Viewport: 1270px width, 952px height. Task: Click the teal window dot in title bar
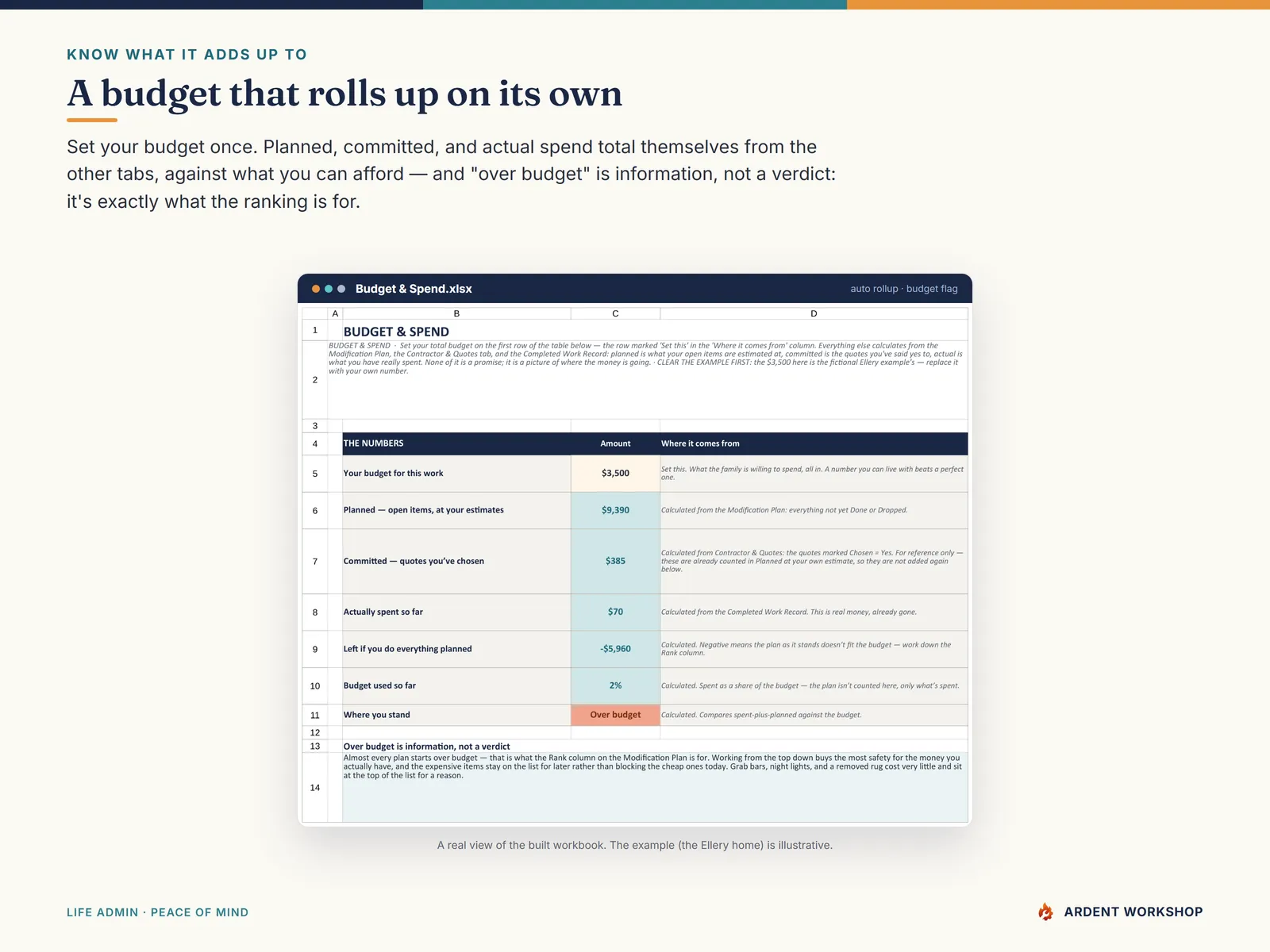tap(329, 289)
